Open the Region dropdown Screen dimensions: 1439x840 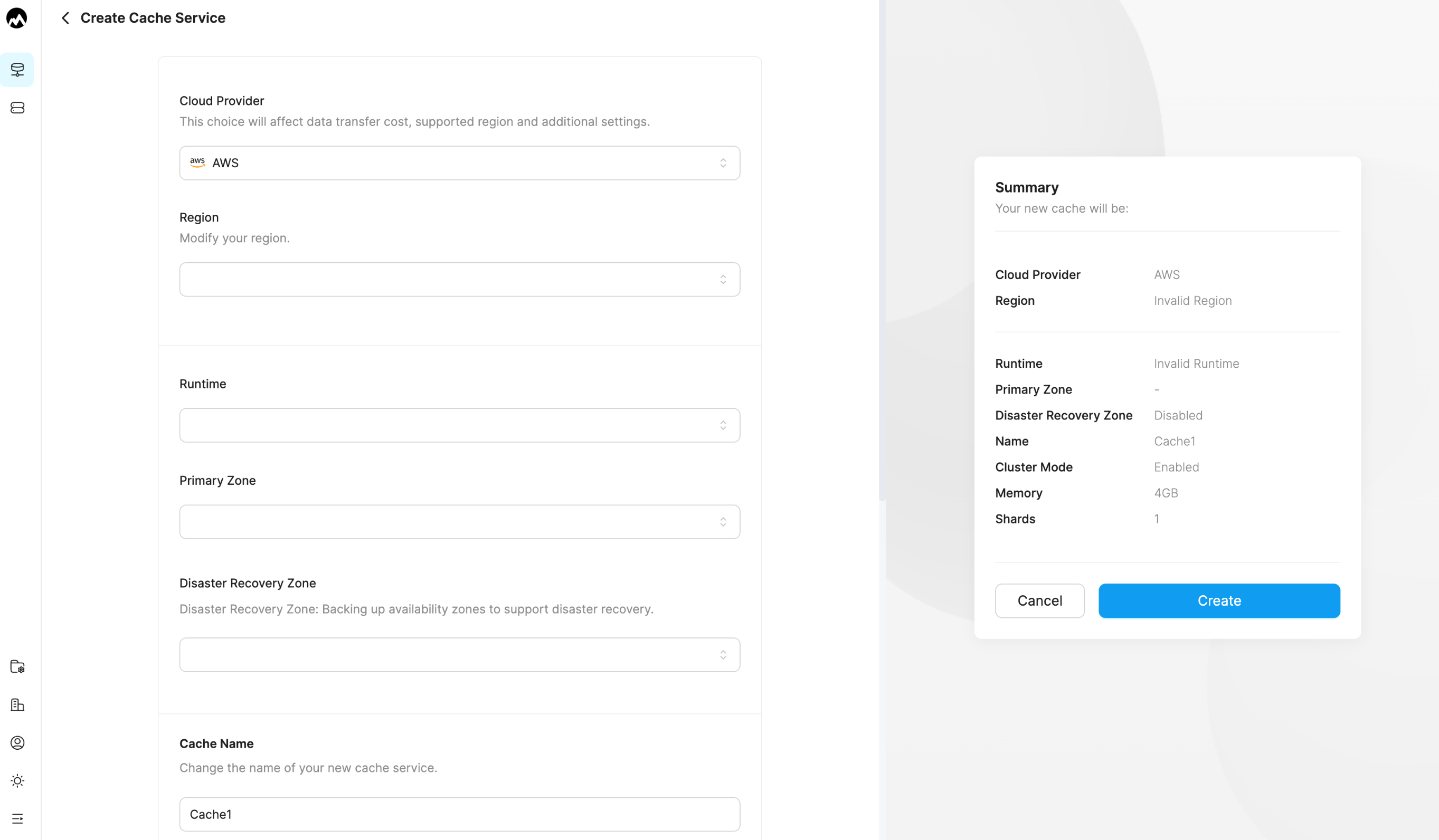click(460, 280)
